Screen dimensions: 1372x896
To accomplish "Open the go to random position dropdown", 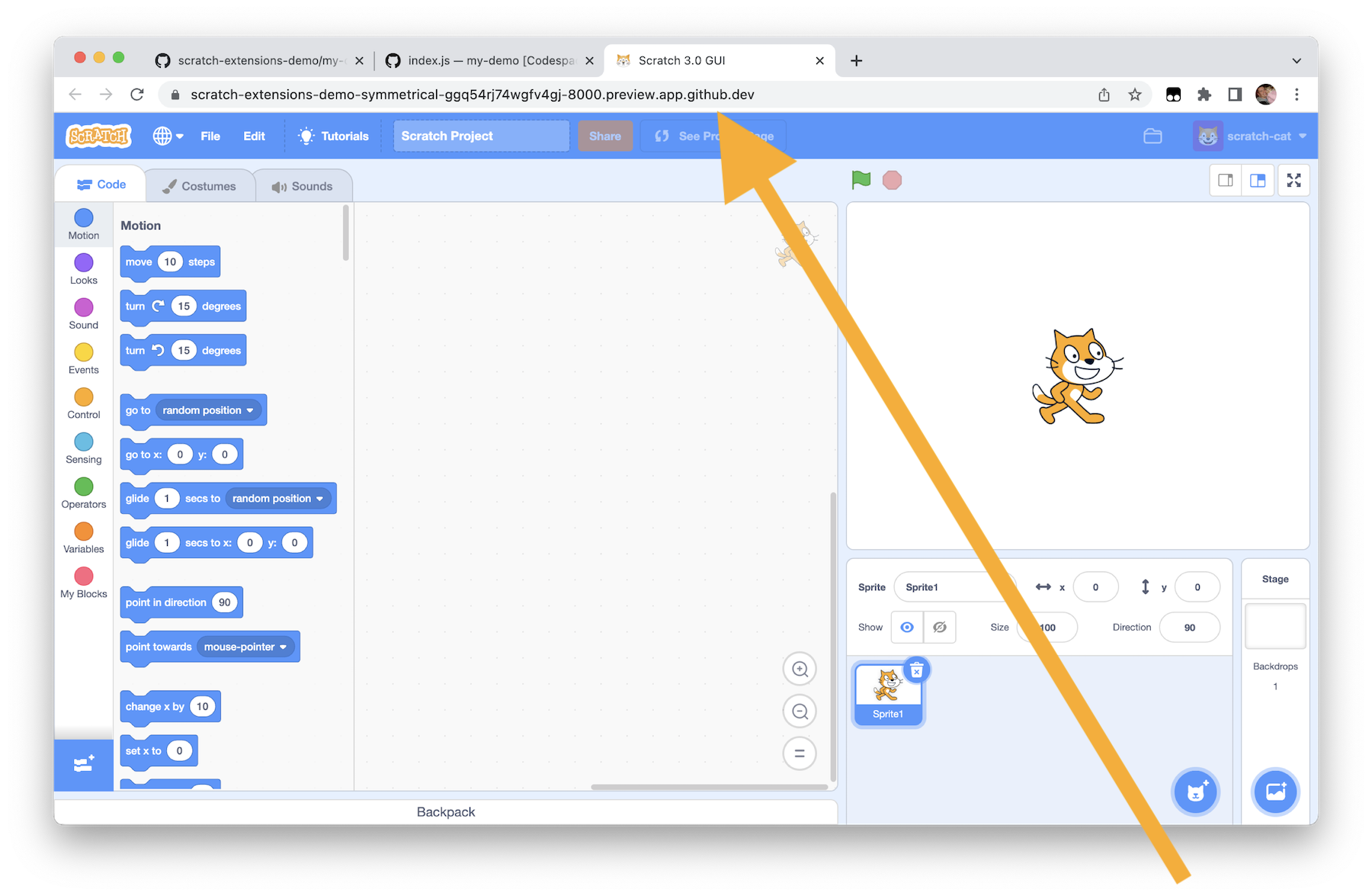I will pyautogui.click(x=249, y=409).
